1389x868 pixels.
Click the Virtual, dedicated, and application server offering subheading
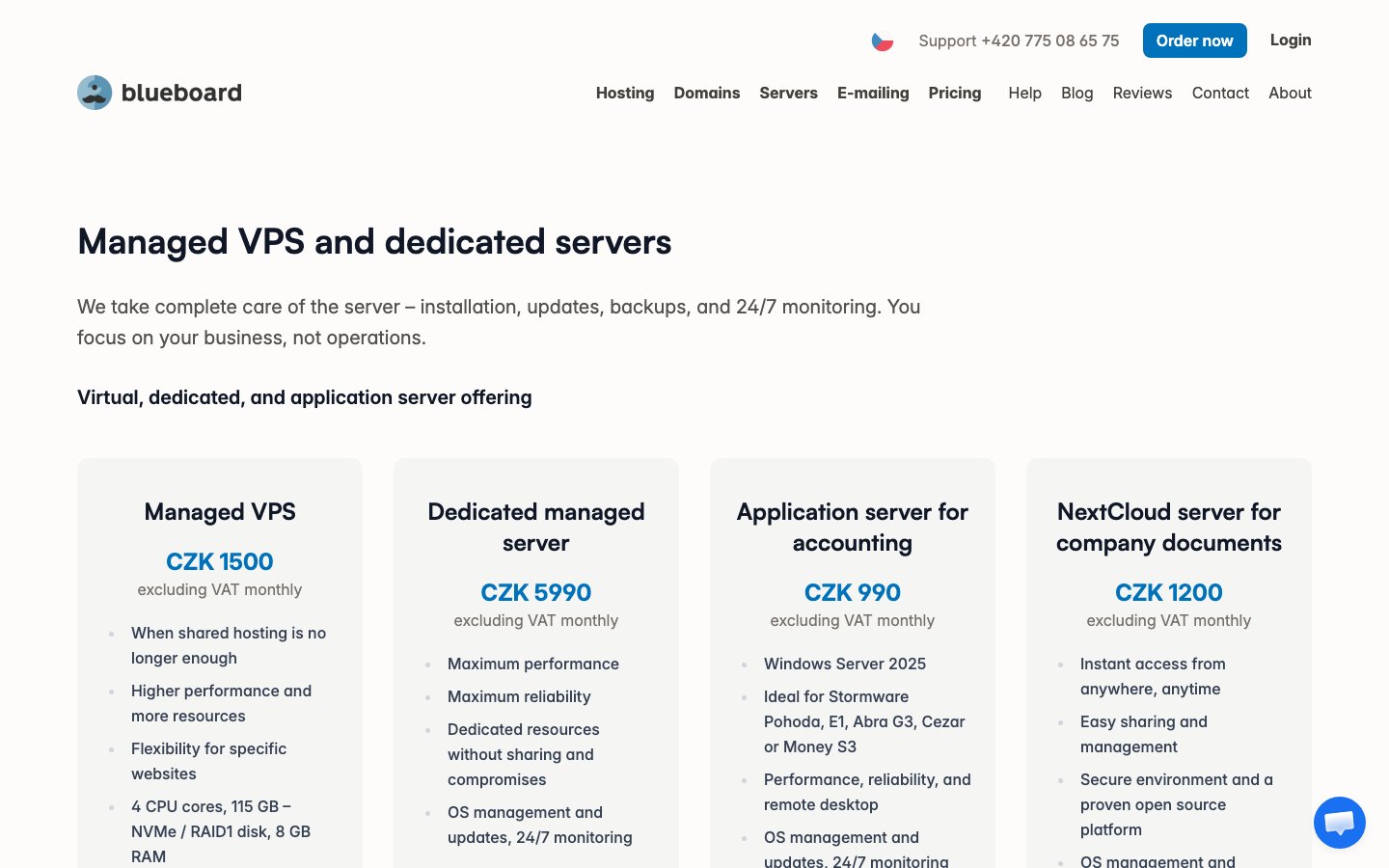(305, 397)
